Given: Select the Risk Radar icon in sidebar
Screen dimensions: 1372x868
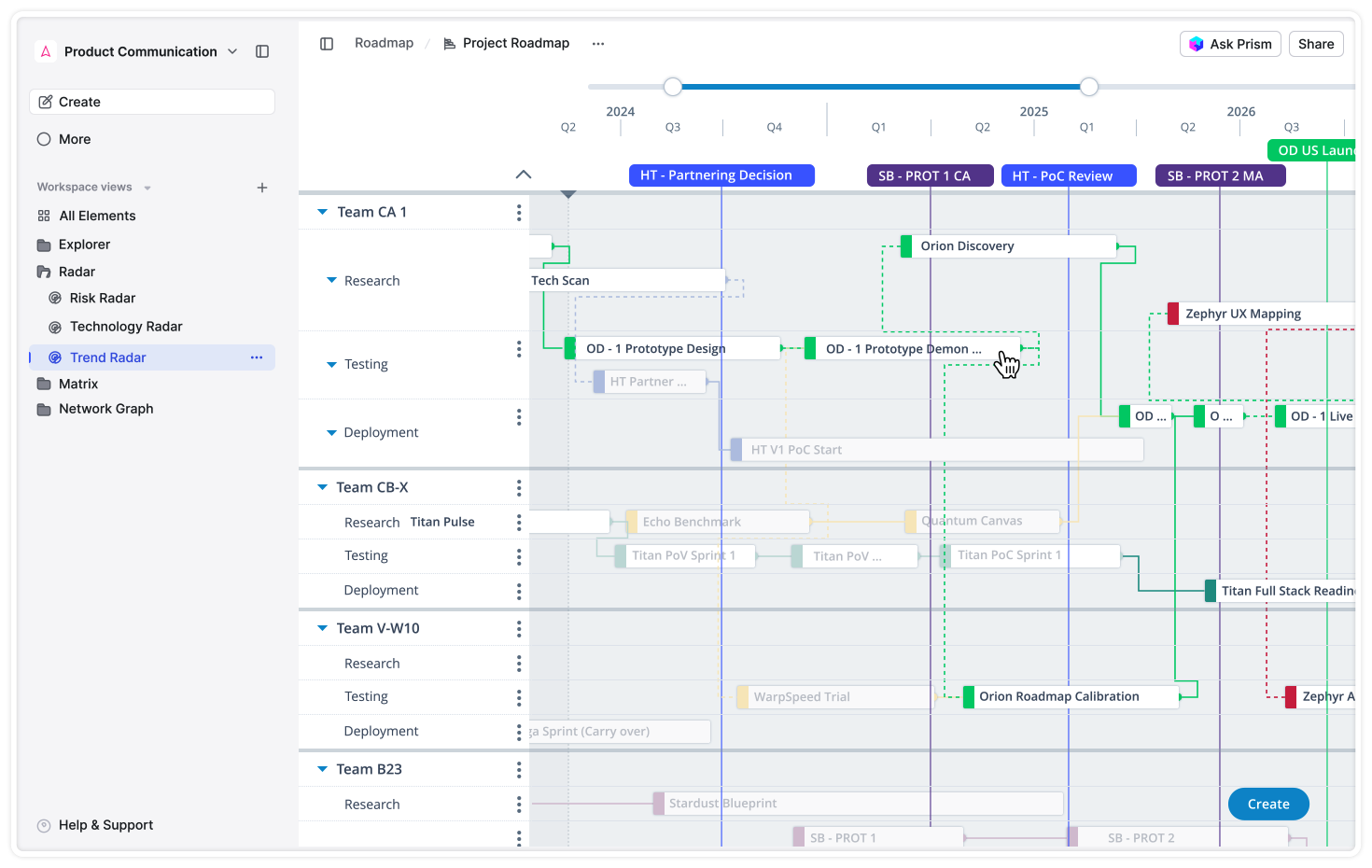Looking at the screenshot, I should click(x=56, y=297).
